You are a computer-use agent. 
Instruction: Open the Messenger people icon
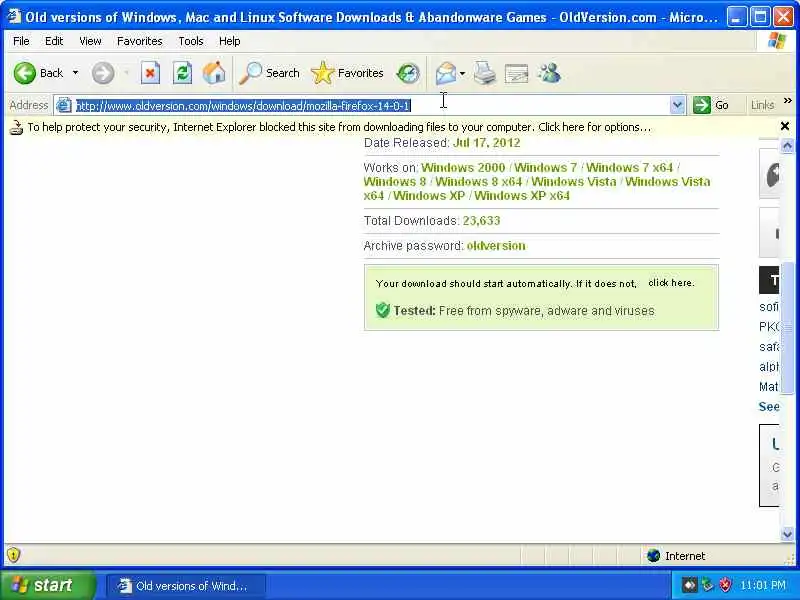click(549, 73)
